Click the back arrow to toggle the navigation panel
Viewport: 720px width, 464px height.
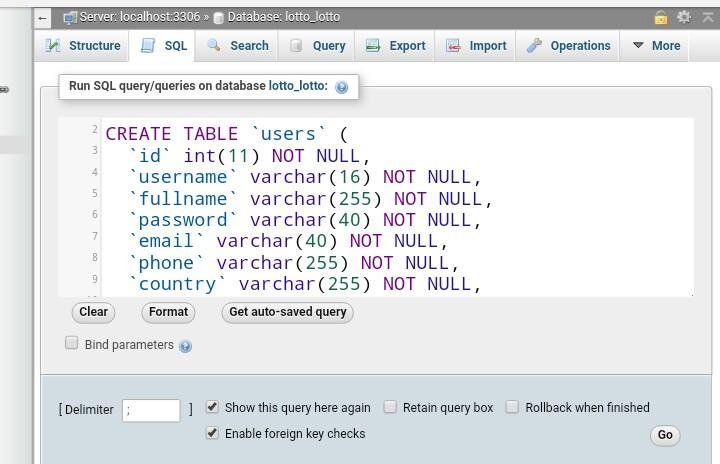pos(42,18)
